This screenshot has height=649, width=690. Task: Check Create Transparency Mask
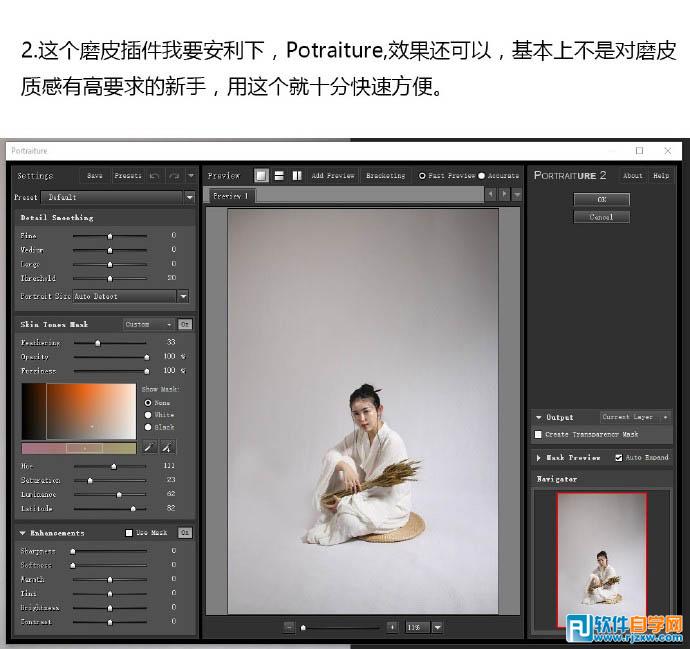pyautogui.click(x=539, y=435)
